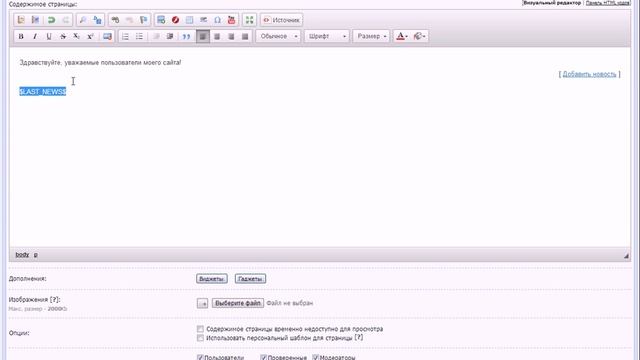Open the Размер font size dropdown
This screenshot has width=640, height=360.
(x=371, y=36)
